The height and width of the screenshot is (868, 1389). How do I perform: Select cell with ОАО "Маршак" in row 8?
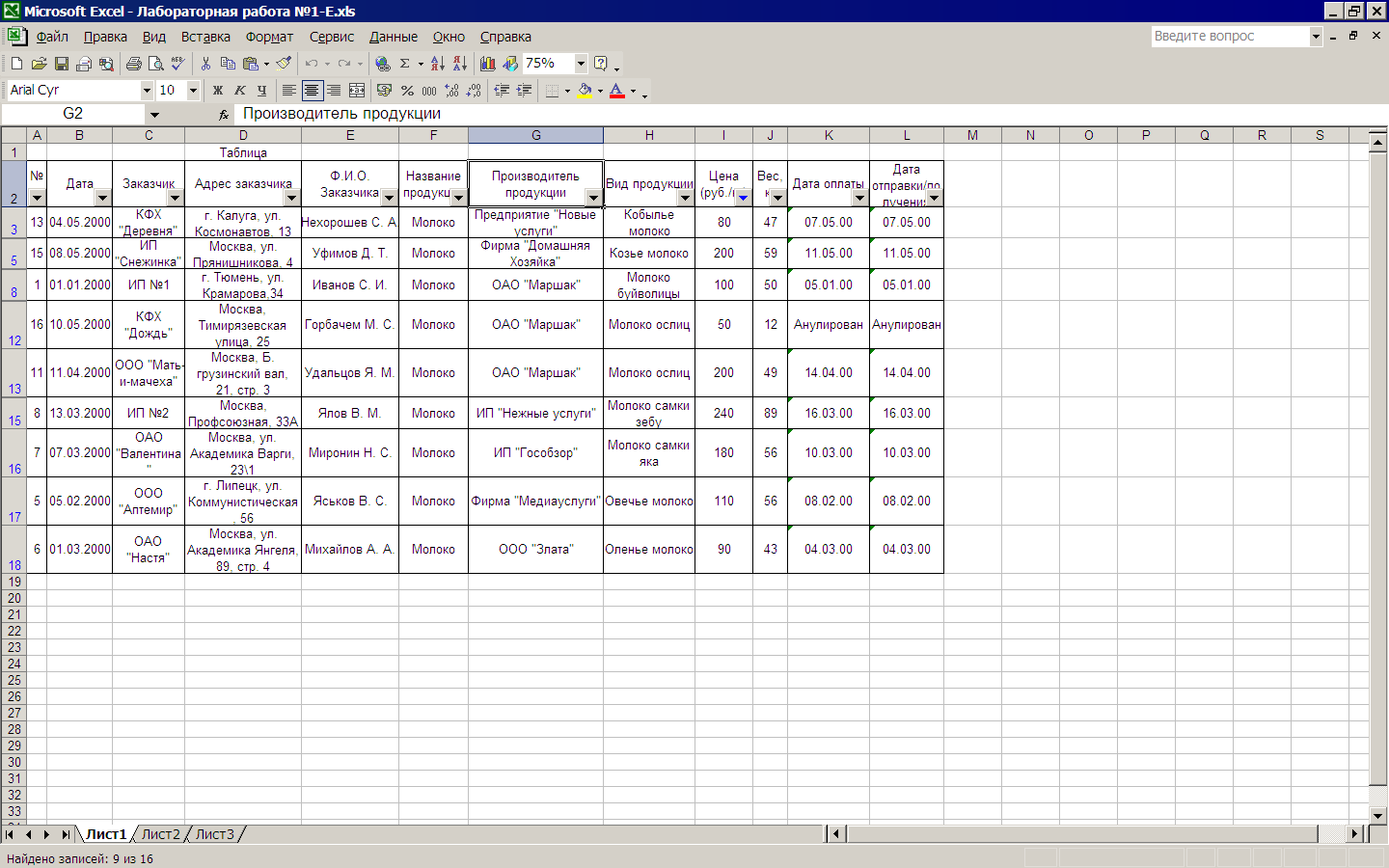pos(535,285)
